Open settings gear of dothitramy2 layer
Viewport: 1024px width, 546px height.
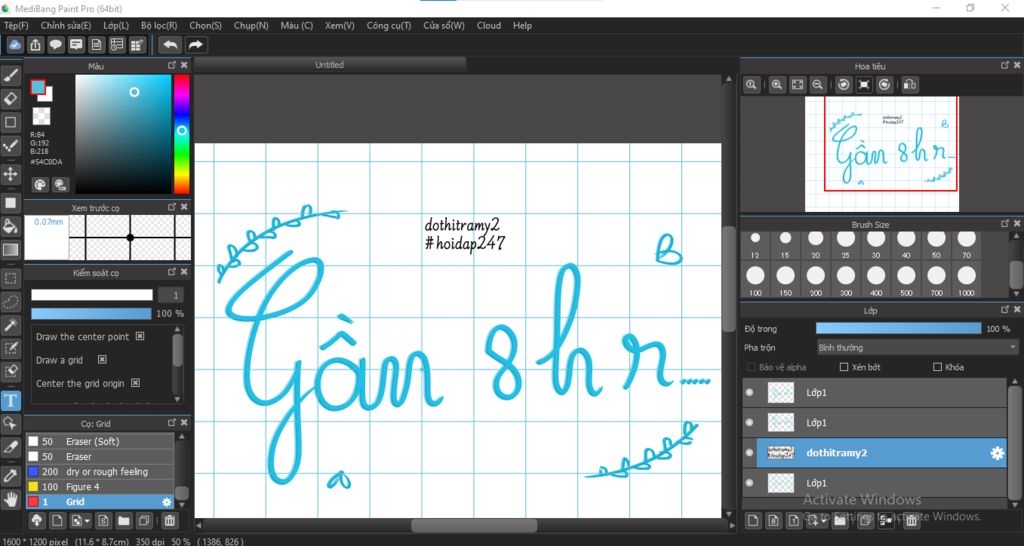(997, 453)
